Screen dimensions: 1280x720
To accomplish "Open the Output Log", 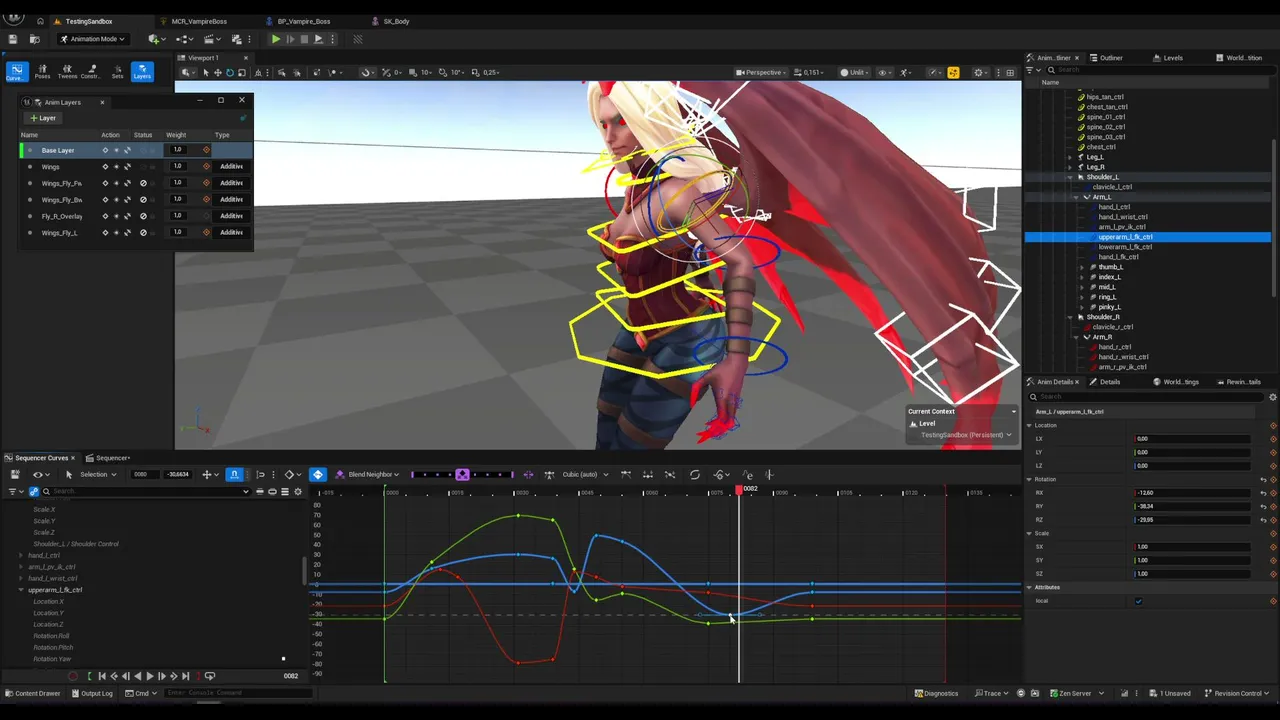I will pyautogui.click(x=92, y=693).
